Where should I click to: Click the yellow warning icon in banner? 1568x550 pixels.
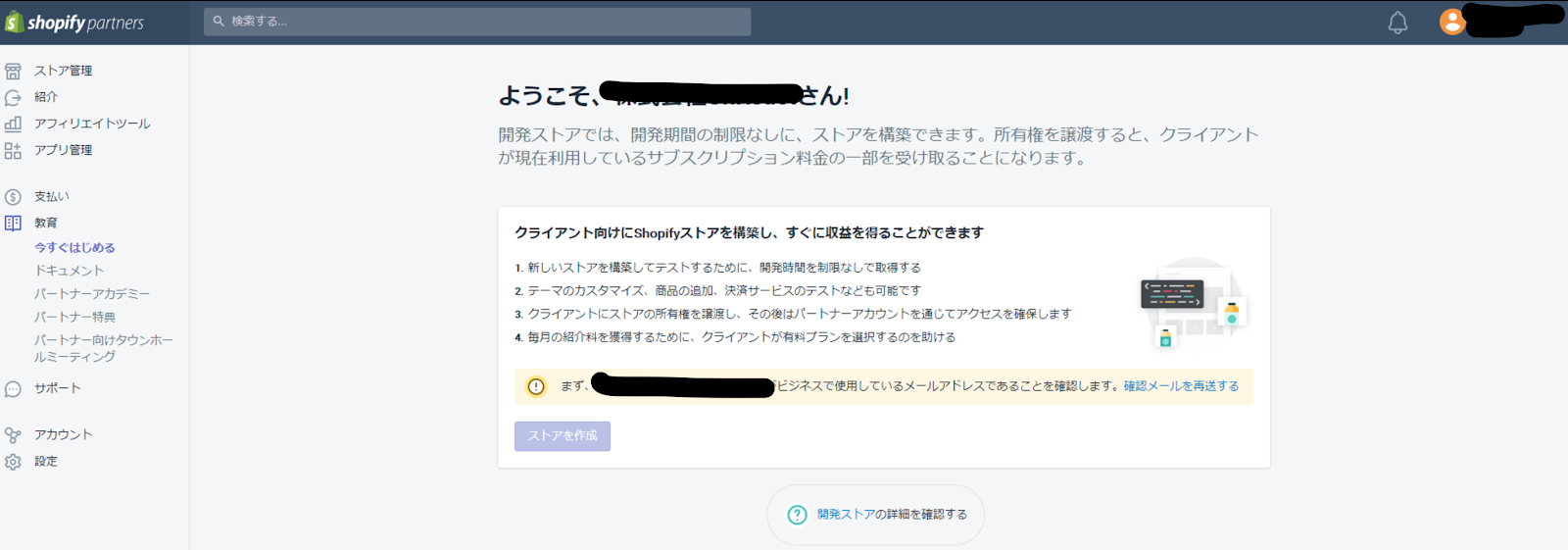click(x=536, y=386)
